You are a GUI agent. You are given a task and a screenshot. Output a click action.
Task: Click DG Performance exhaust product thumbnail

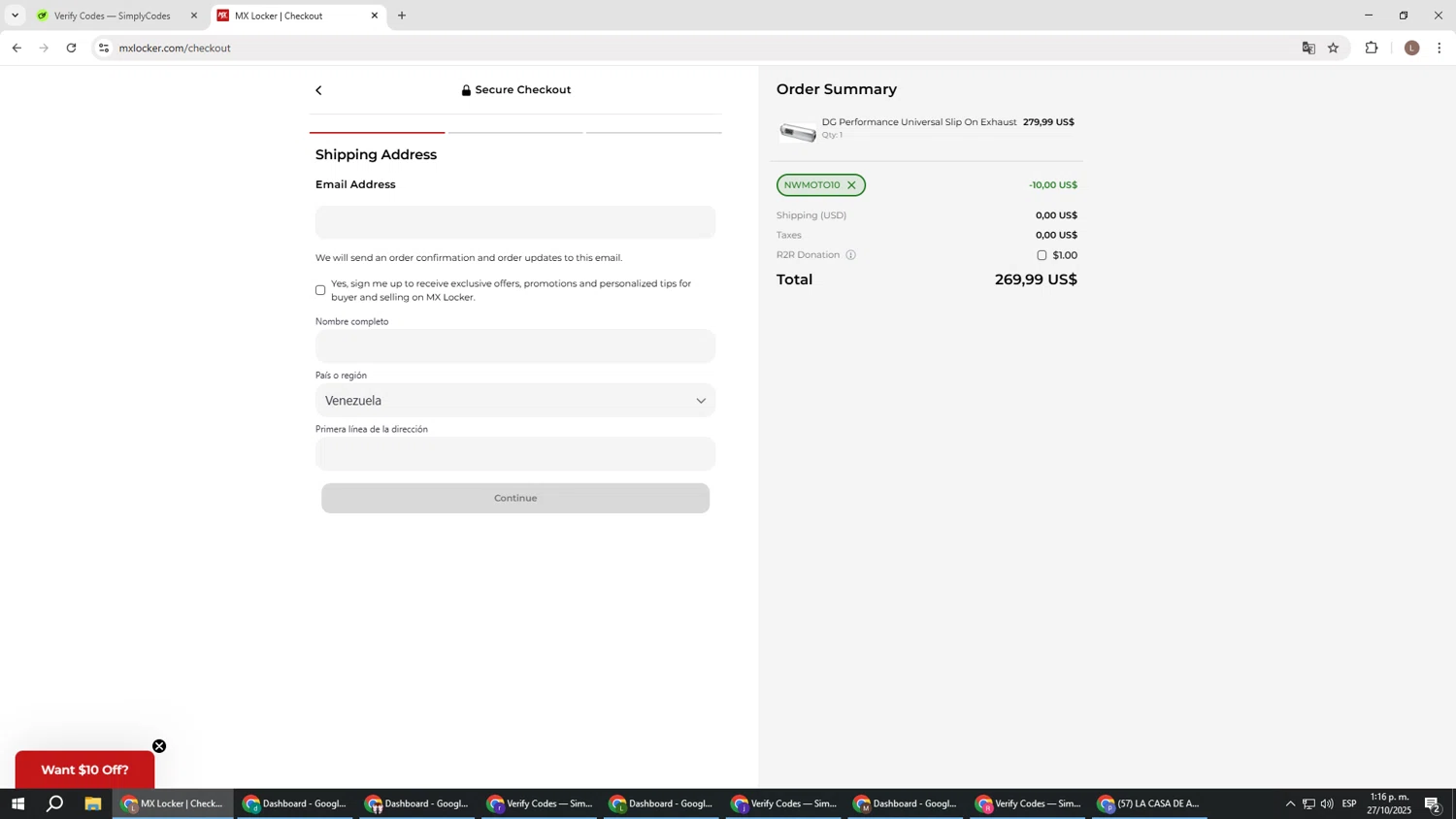798,131
